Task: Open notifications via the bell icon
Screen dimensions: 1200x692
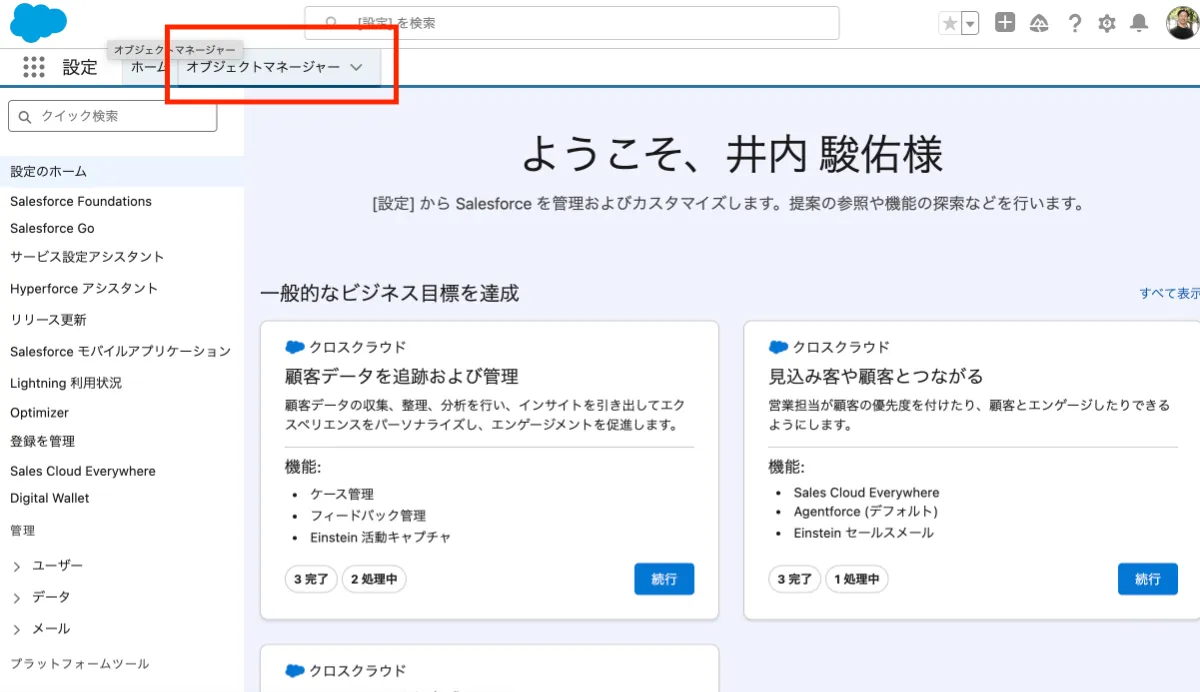Action: [1139, 22]
